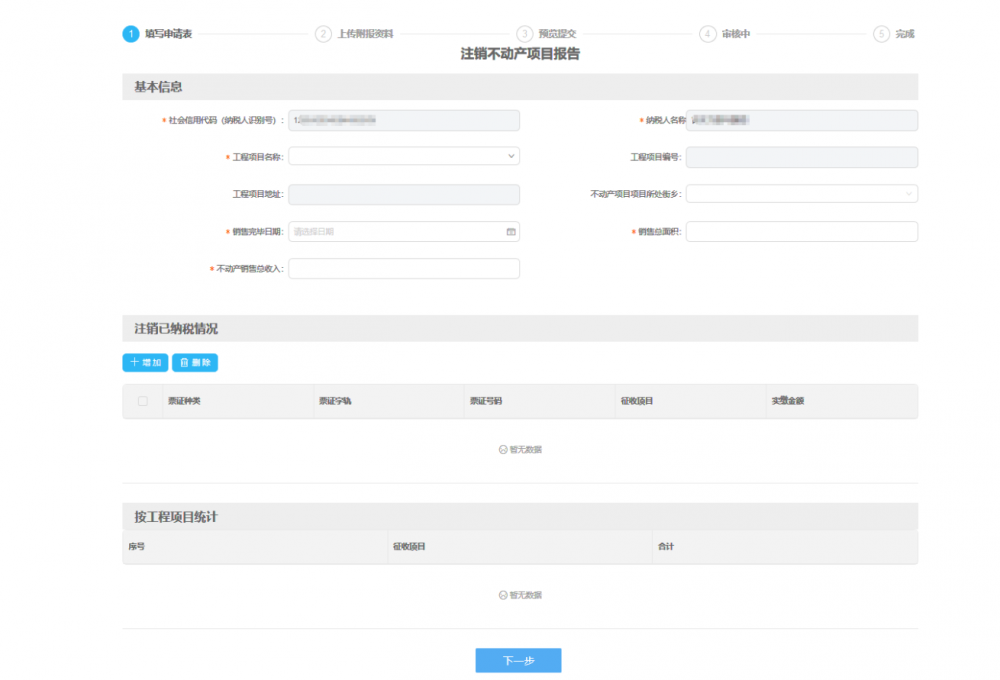Open calendar icon in 销售完毕日期 field

click(x=511, y=232)
